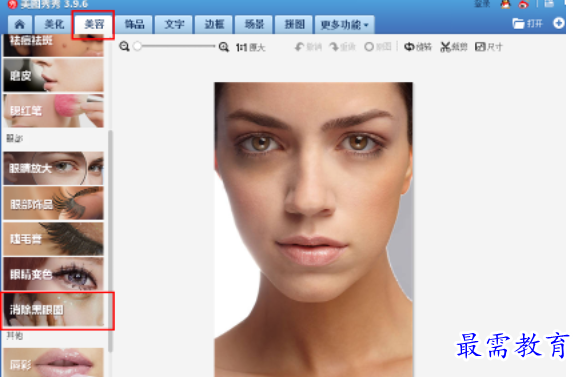Switch to the 美化 tab
Viewport: 578px width, 377px height.
[54, 24]
